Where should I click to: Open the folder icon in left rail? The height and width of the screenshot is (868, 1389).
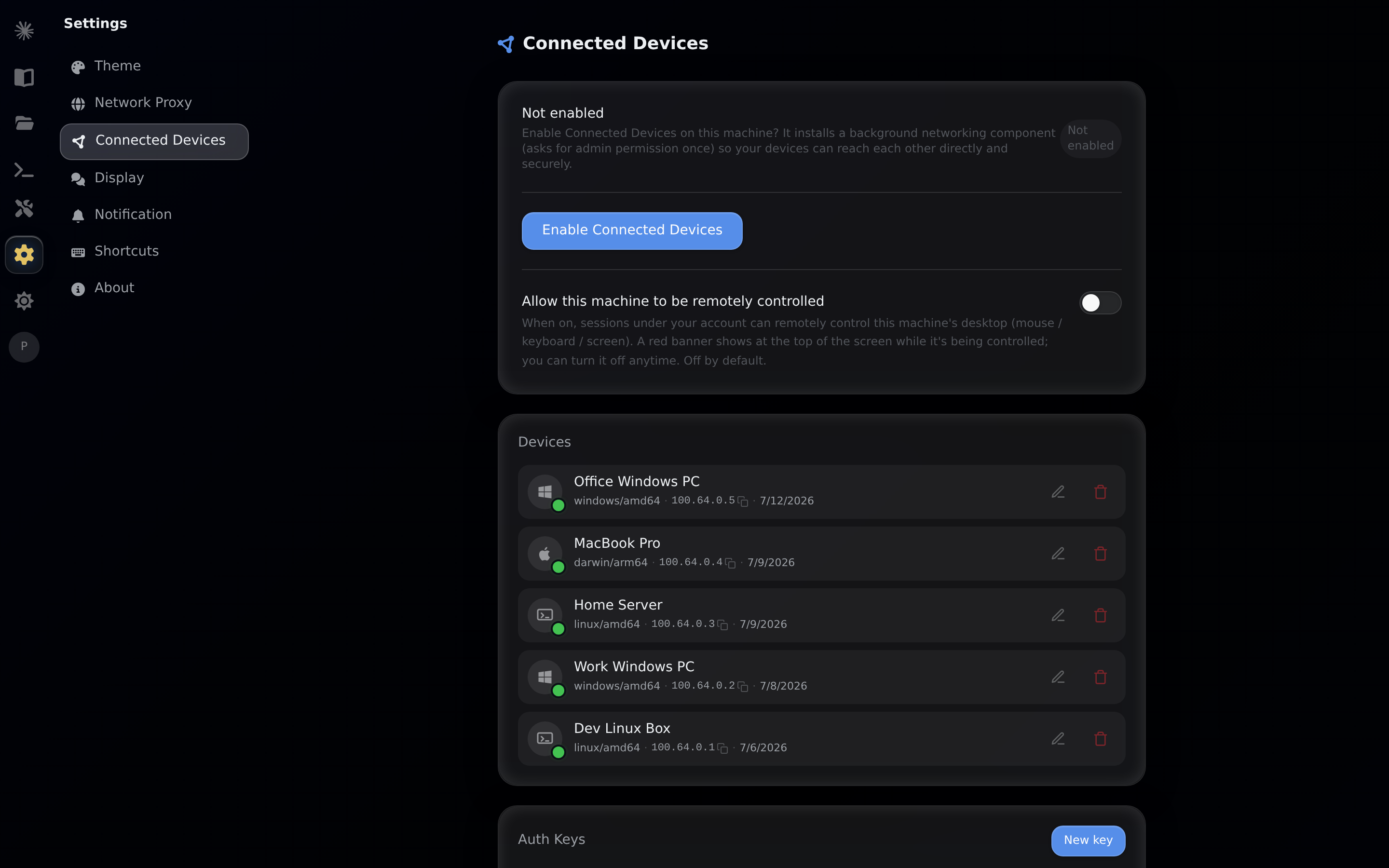[x=24, y=123]
